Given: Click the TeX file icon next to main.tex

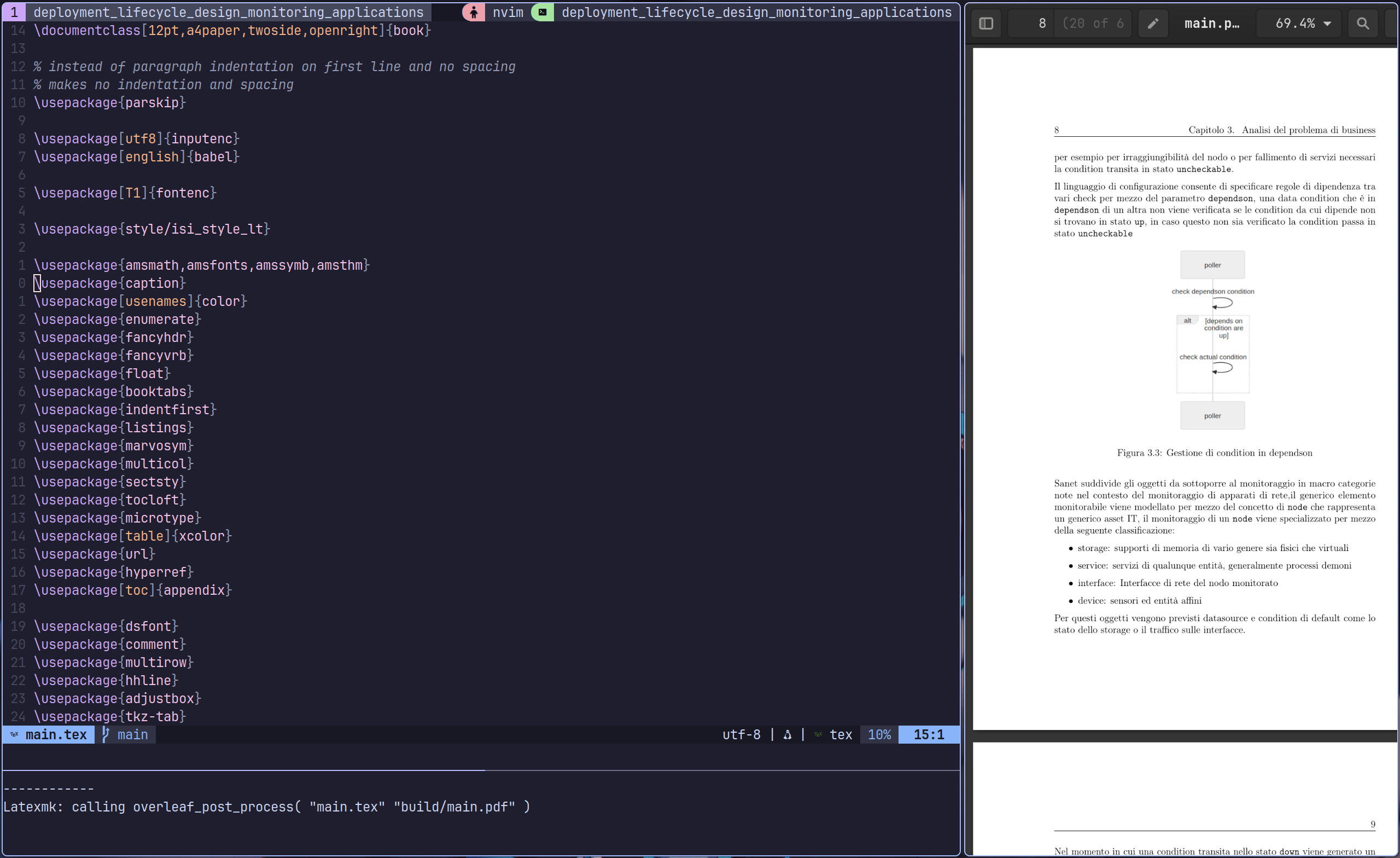Looking at the screenshot, I should tap(14, 734).
